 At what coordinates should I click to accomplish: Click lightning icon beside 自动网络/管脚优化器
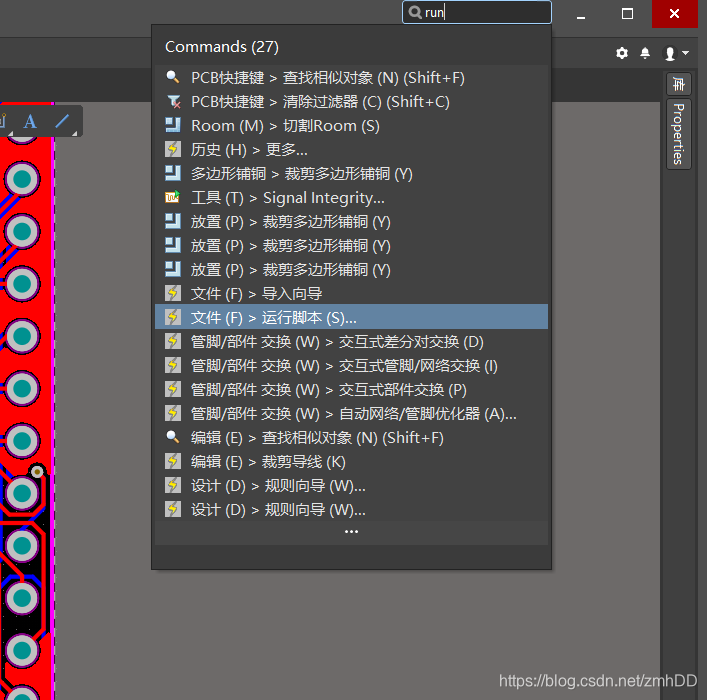pos(173,413)
